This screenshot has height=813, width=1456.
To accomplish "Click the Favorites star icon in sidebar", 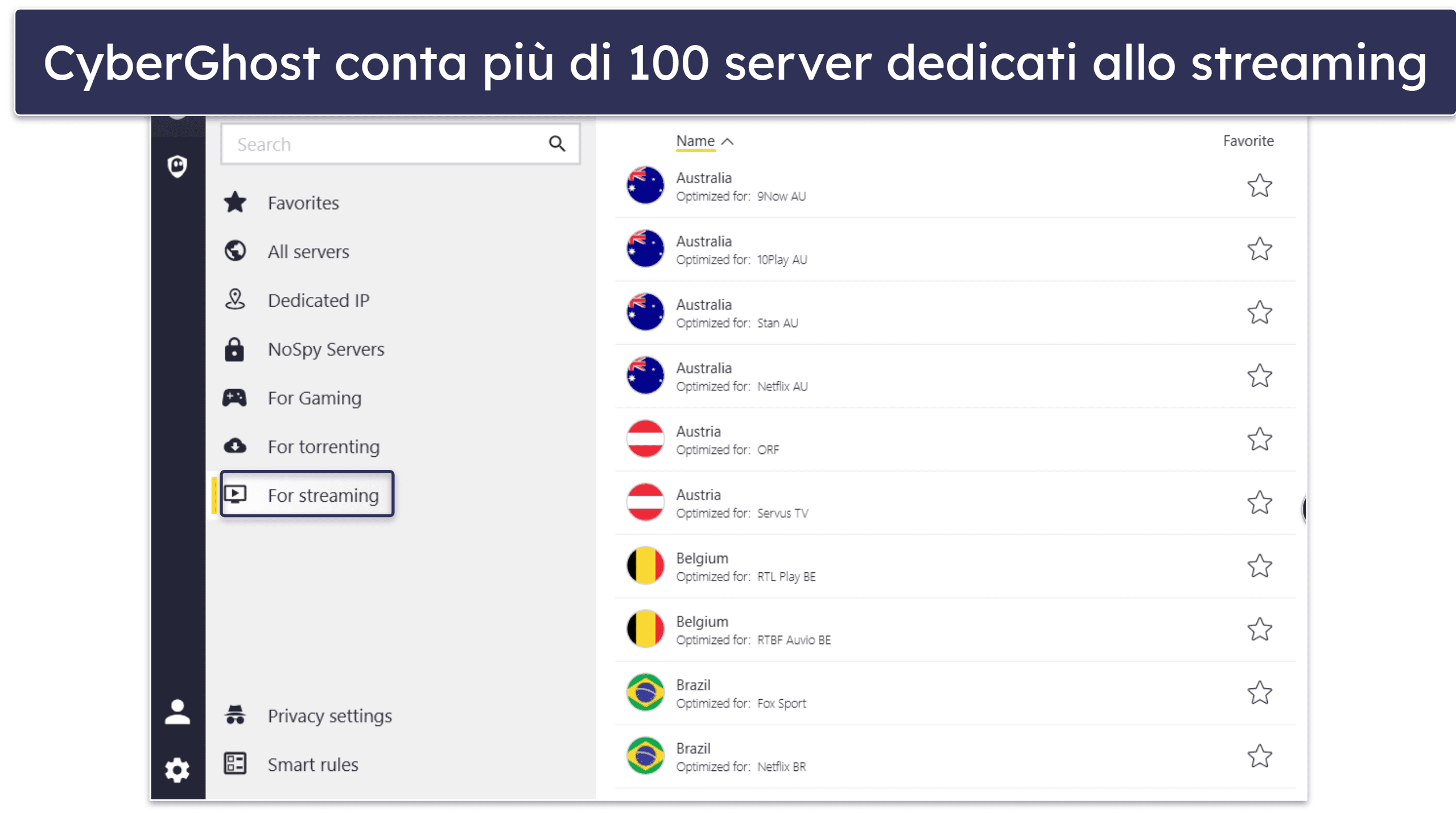I will (x=235, y=203).
